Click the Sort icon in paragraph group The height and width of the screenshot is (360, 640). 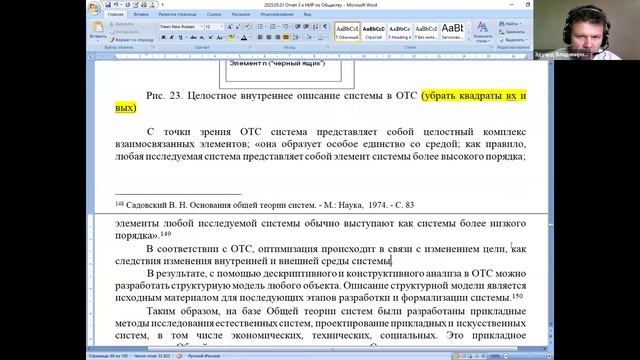[x=316, y=27]
